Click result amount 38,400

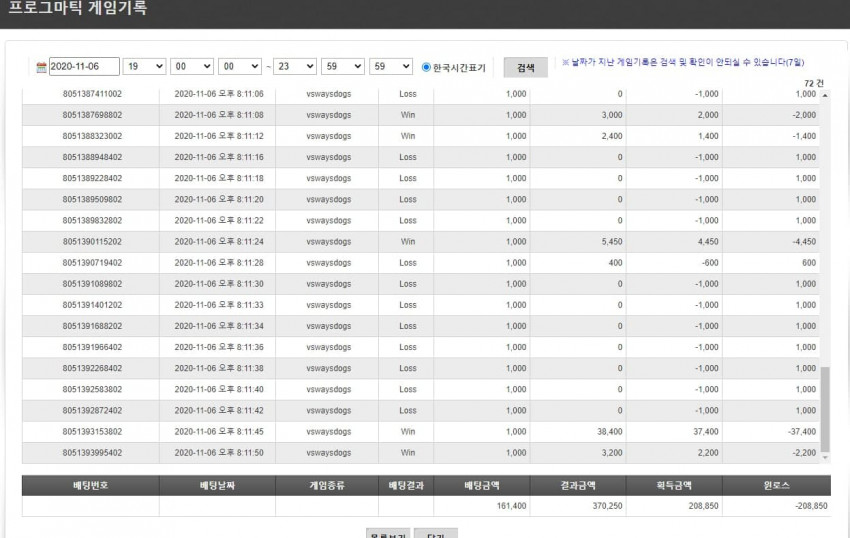pos(609,432)
